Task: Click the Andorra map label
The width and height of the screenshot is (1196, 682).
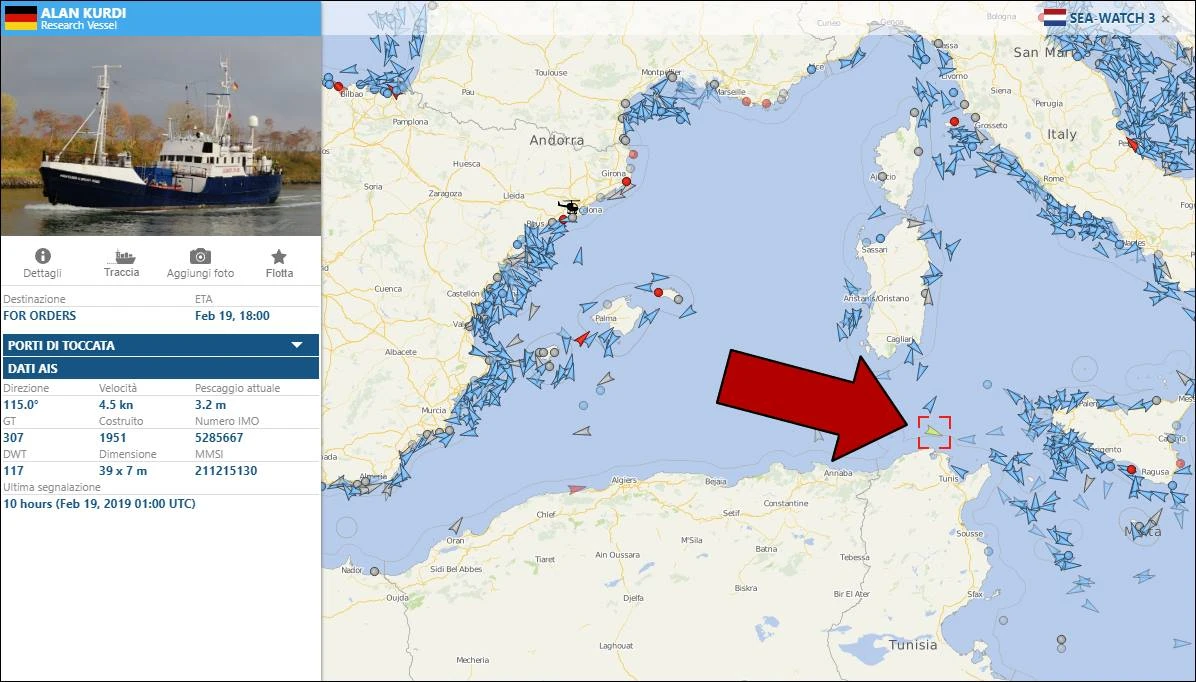Action: coord(557,140)
